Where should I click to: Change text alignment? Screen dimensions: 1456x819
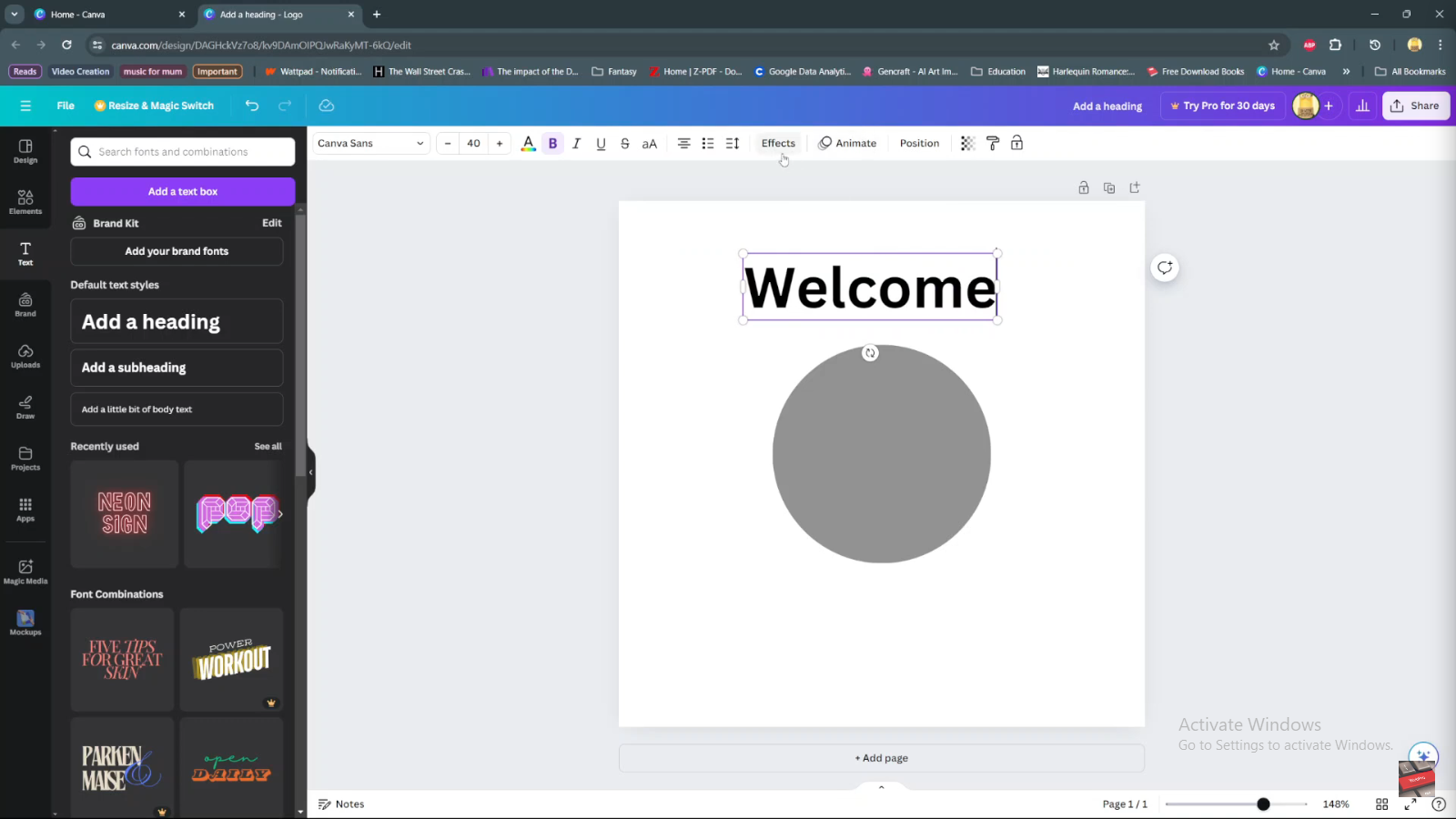[x=683, y=143]
